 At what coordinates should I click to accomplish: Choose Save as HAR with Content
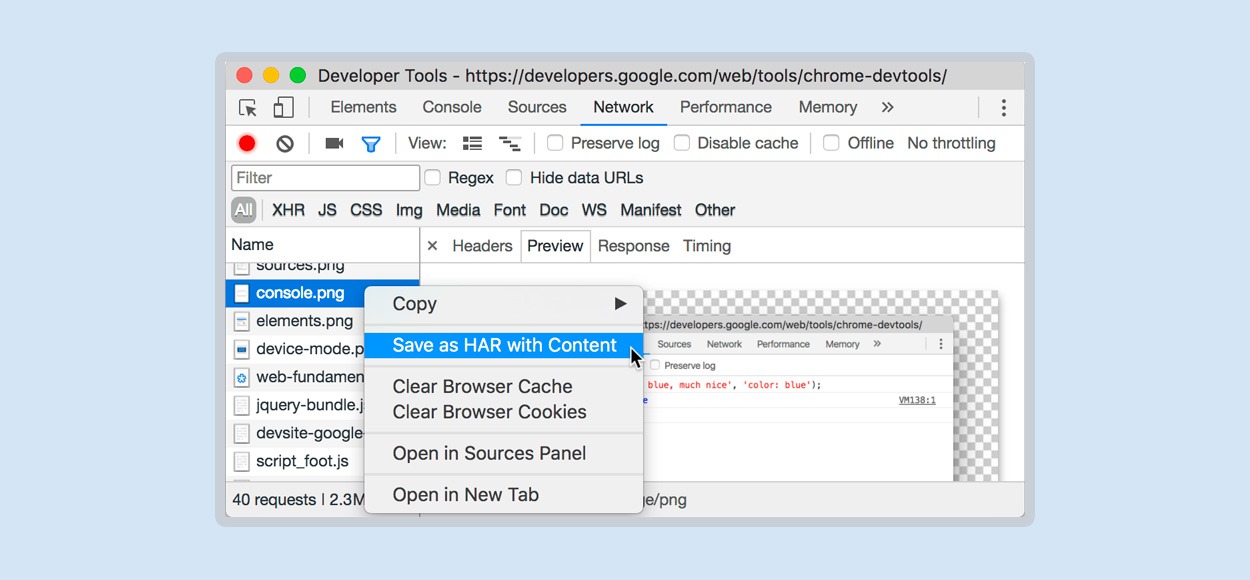point(504,345)
